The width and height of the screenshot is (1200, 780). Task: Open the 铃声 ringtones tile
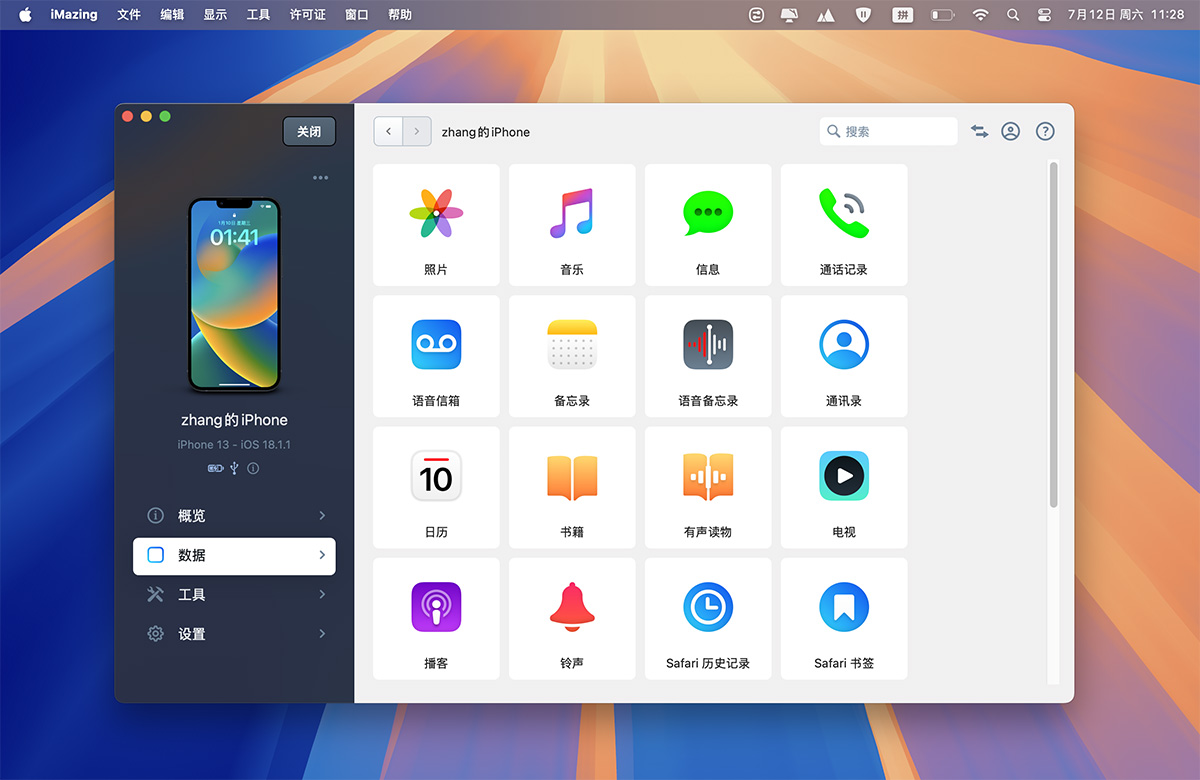[x=572, y=619]
